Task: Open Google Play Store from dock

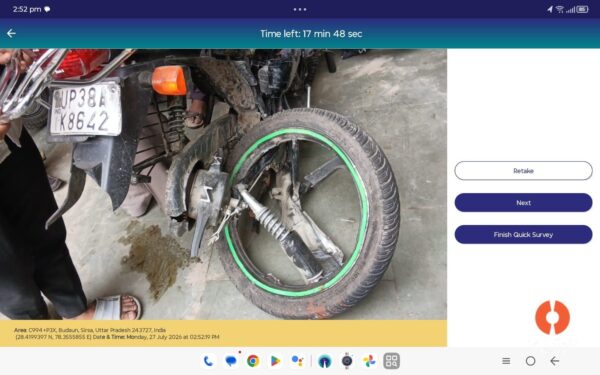Action: pyautogui.click(x=275, y=361)
